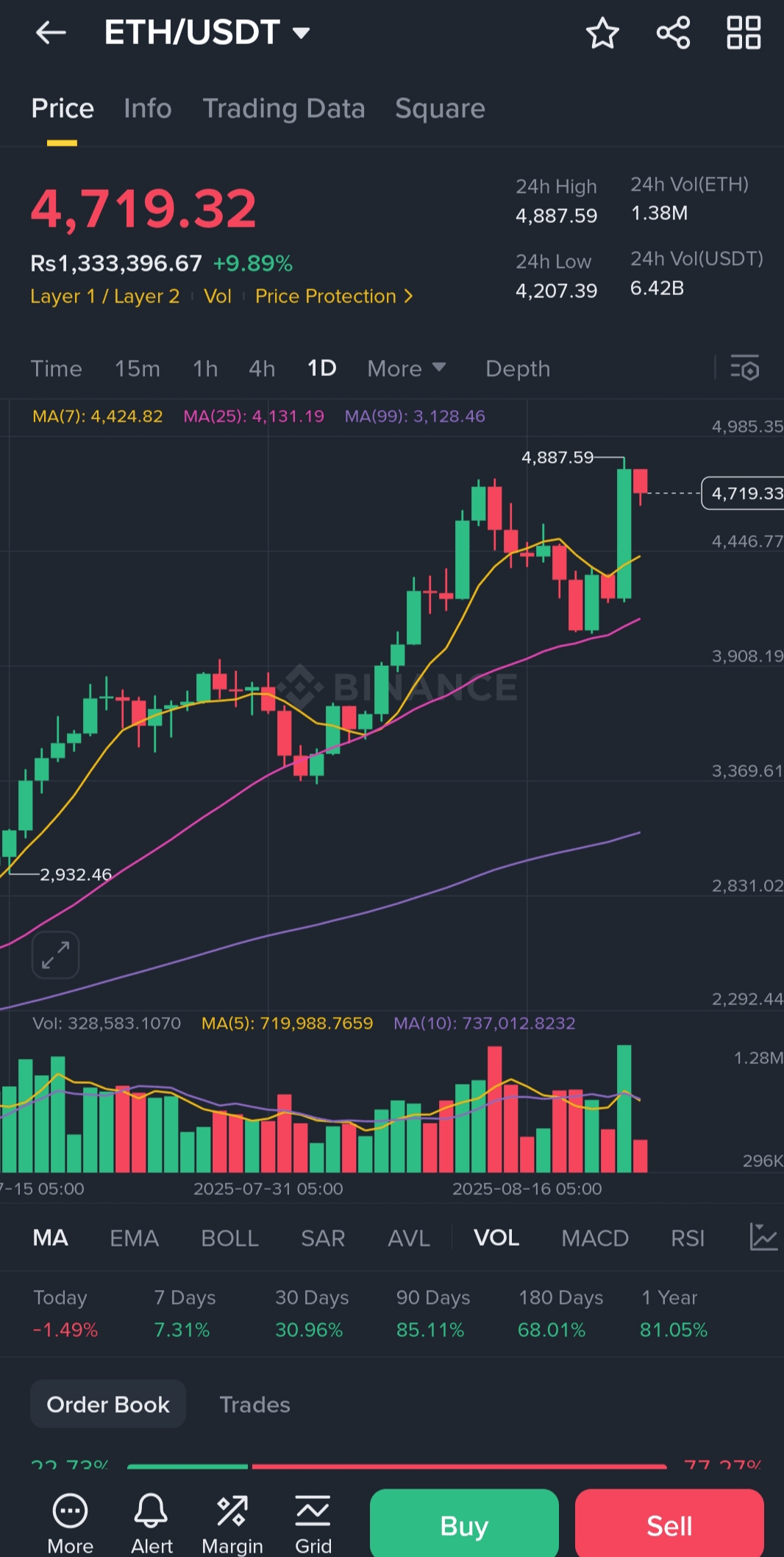Image resolution: width=784 pixels, height=1557 pixels.
Task: Expand Price Protection details
Action: click(x=334, y=297)
